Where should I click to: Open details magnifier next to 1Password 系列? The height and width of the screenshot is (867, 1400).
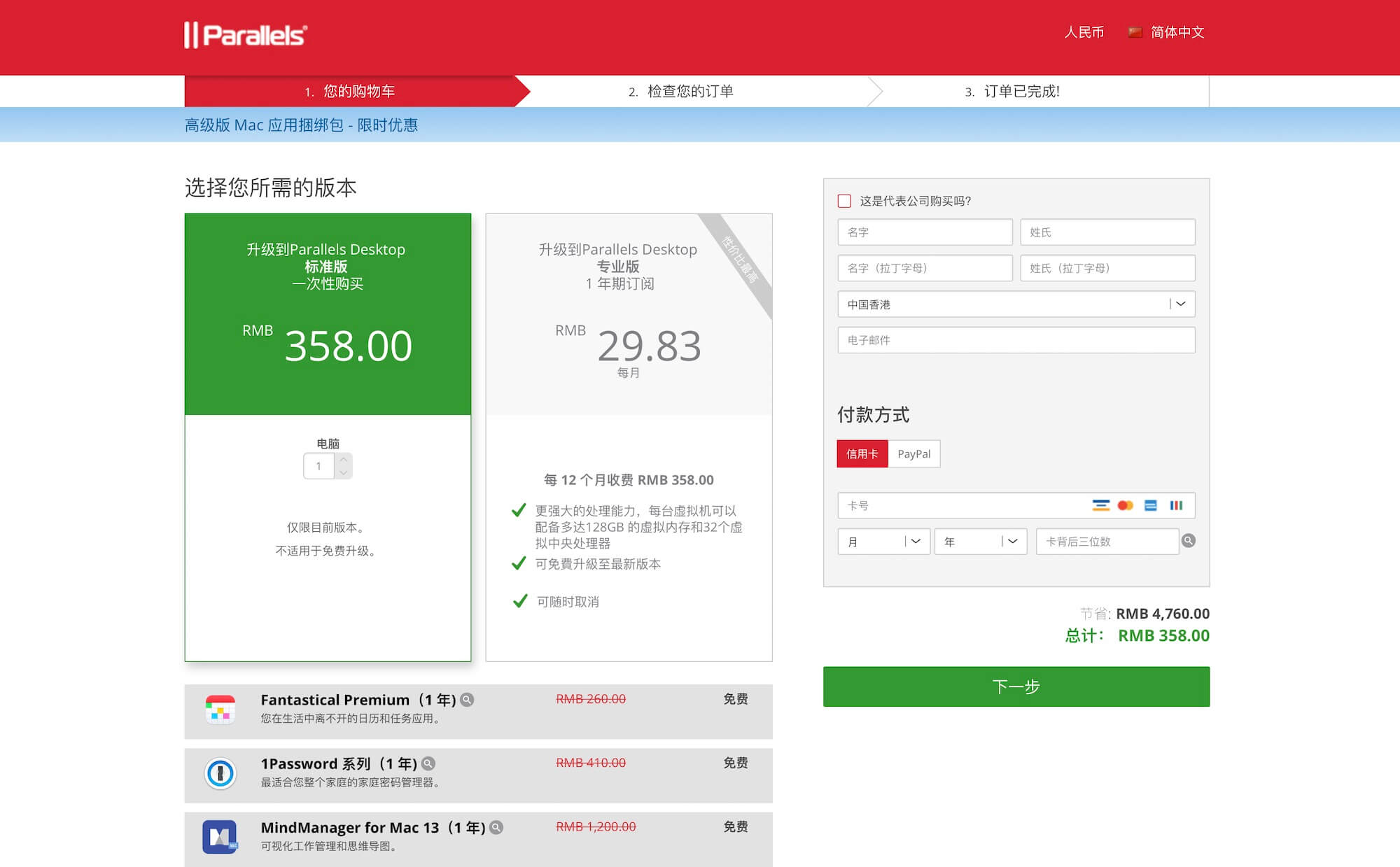point(428,763)
